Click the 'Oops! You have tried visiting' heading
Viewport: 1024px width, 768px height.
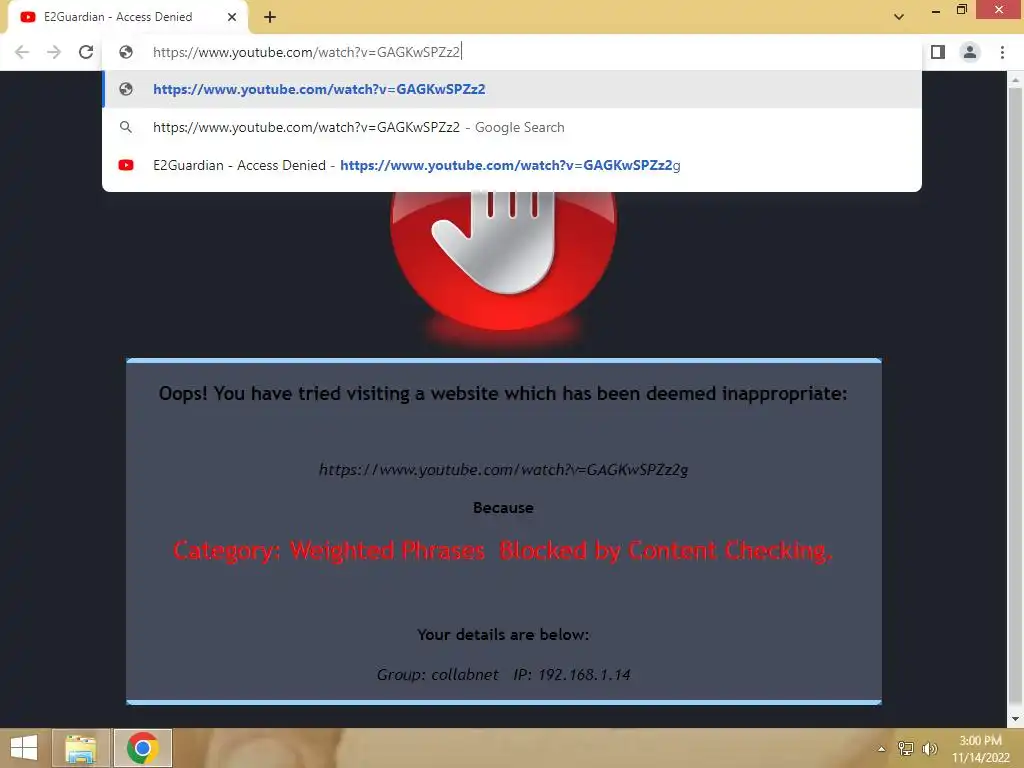[x=503, y=394]
